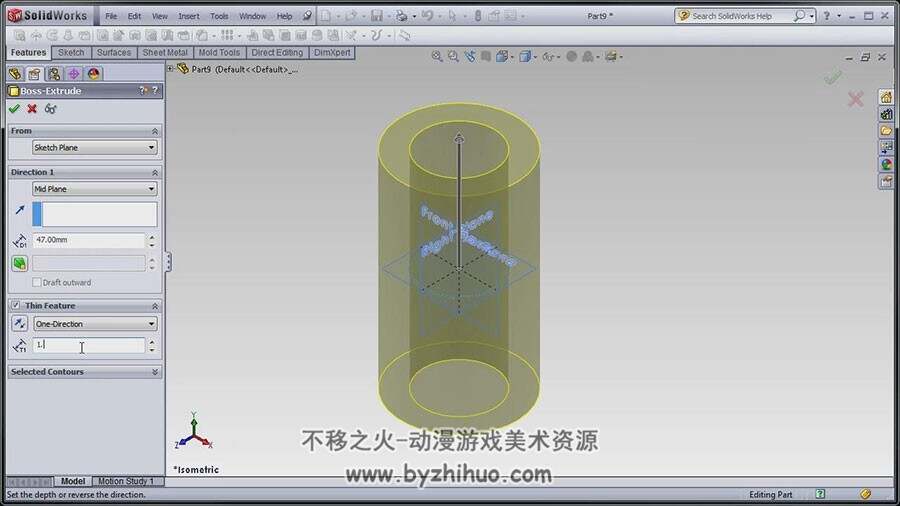The image size is (900, 506).
Task: Open the From Sketch Plane dropdown
Action: 94,147
